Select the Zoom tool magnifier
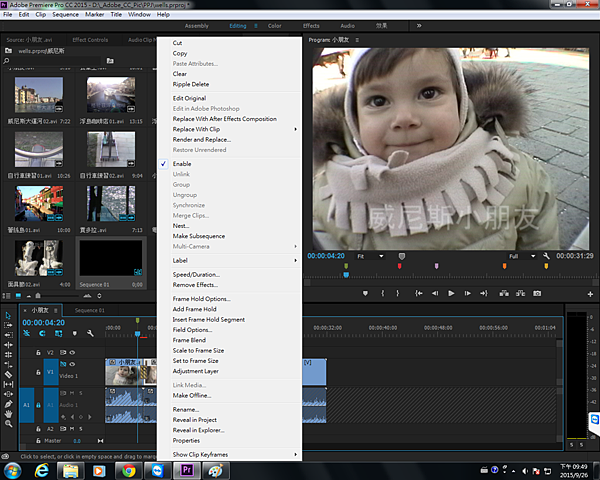Screen dimensions: 600x480 tap(8, 423)
